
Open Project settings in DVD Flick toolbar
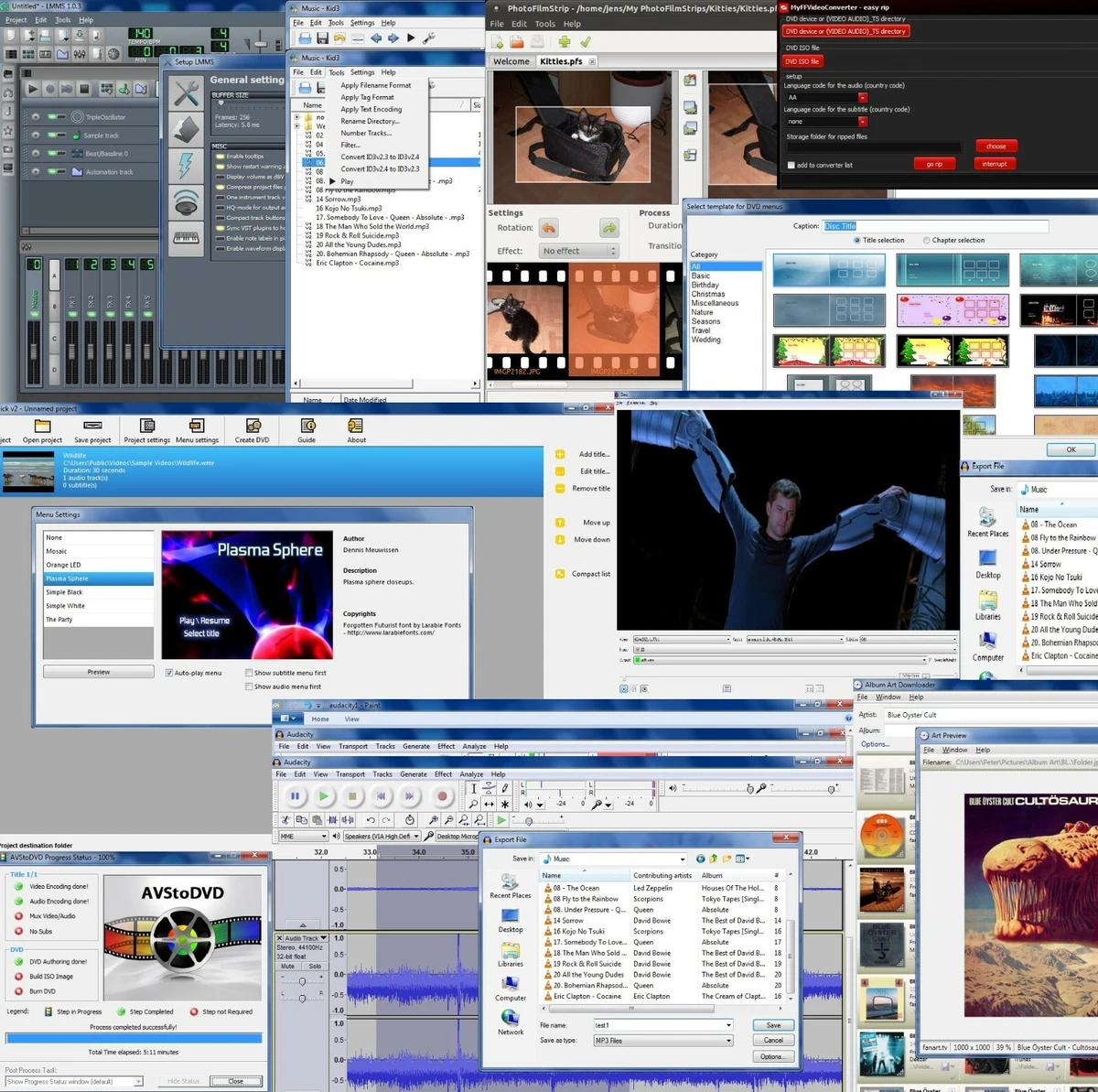point(146,427)
